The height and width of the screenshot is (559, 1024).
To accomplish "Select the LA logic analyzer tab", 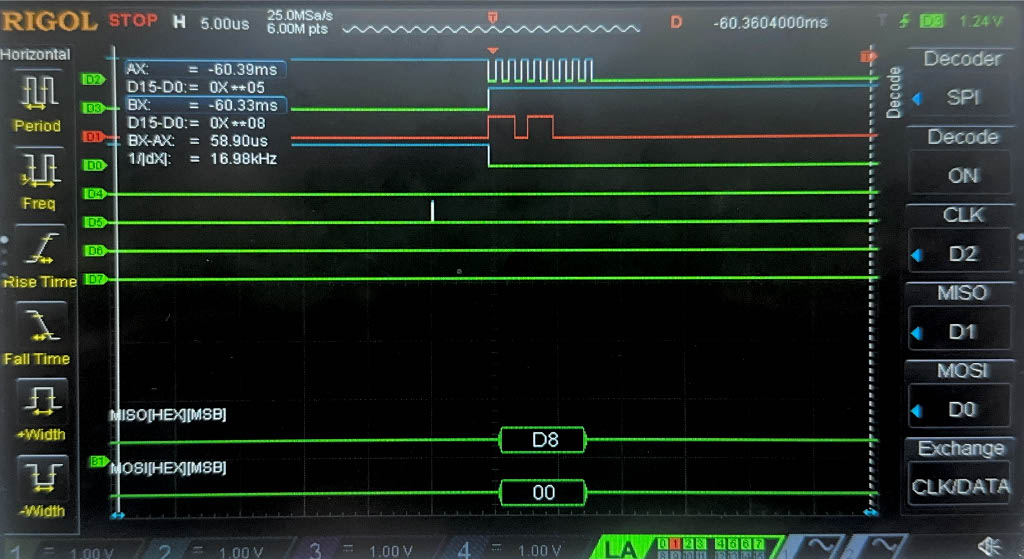I will pos(620,549).
